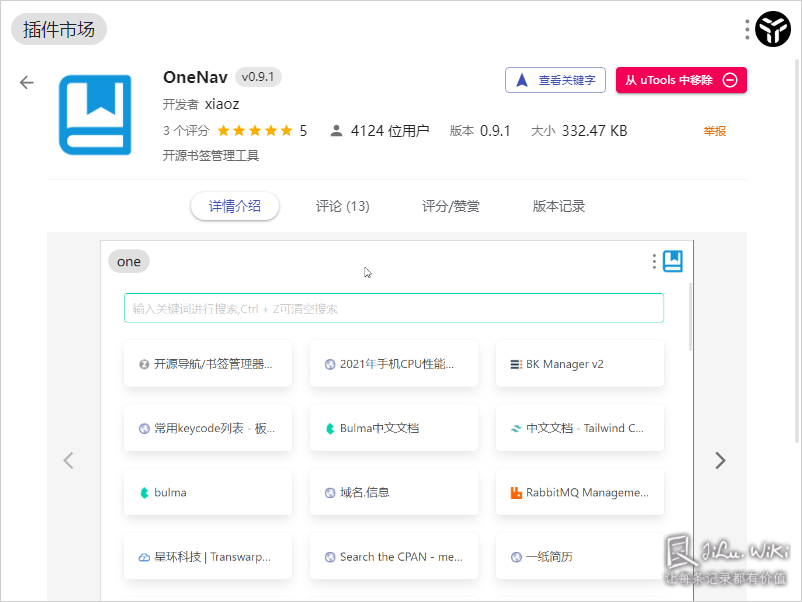Click the 版本 0.9.1 text
Viewport: 802px width, 602px height.
[480, 131]
